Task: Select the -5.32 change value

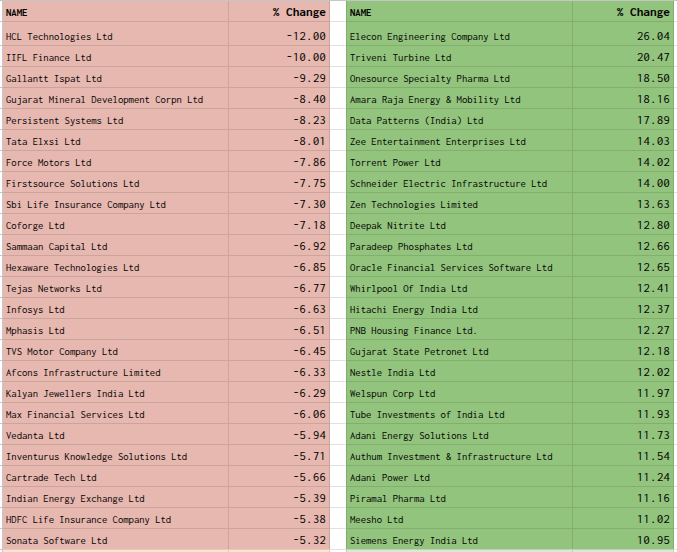Action: (x=310, y=541)
